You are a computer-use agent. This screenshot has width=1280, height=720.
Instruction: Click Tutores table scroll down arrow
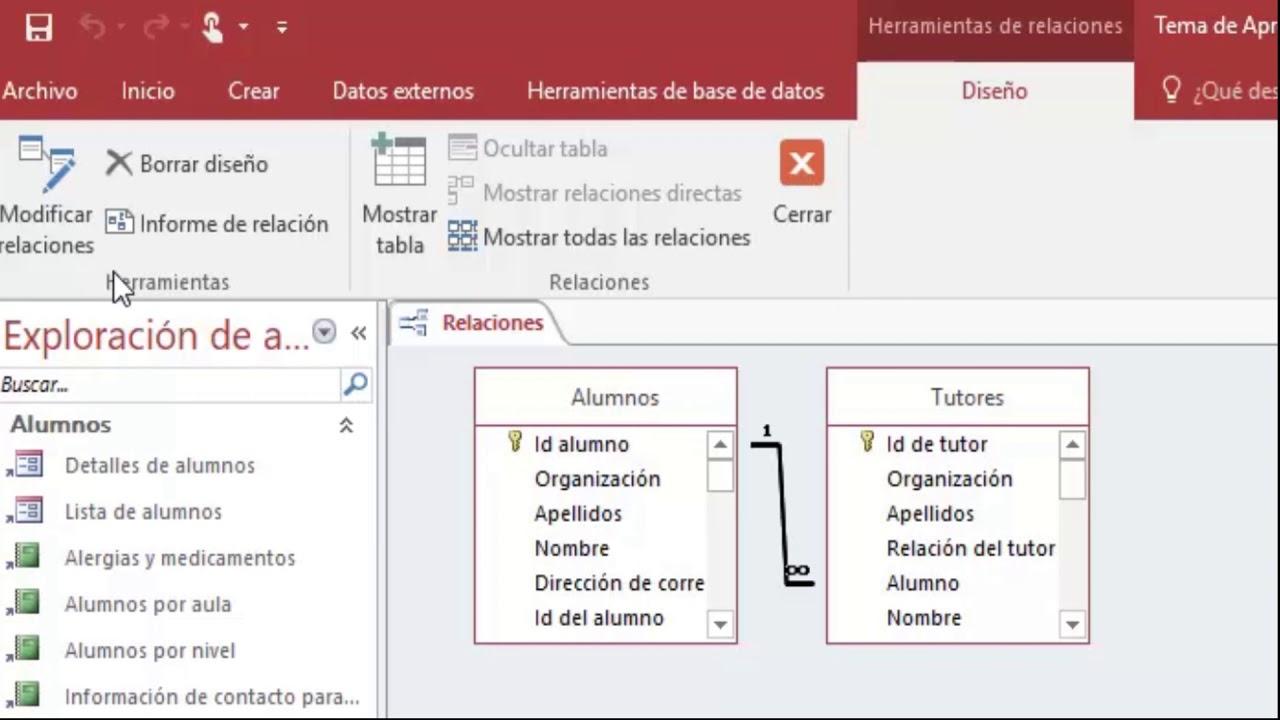click(1072, 625)
